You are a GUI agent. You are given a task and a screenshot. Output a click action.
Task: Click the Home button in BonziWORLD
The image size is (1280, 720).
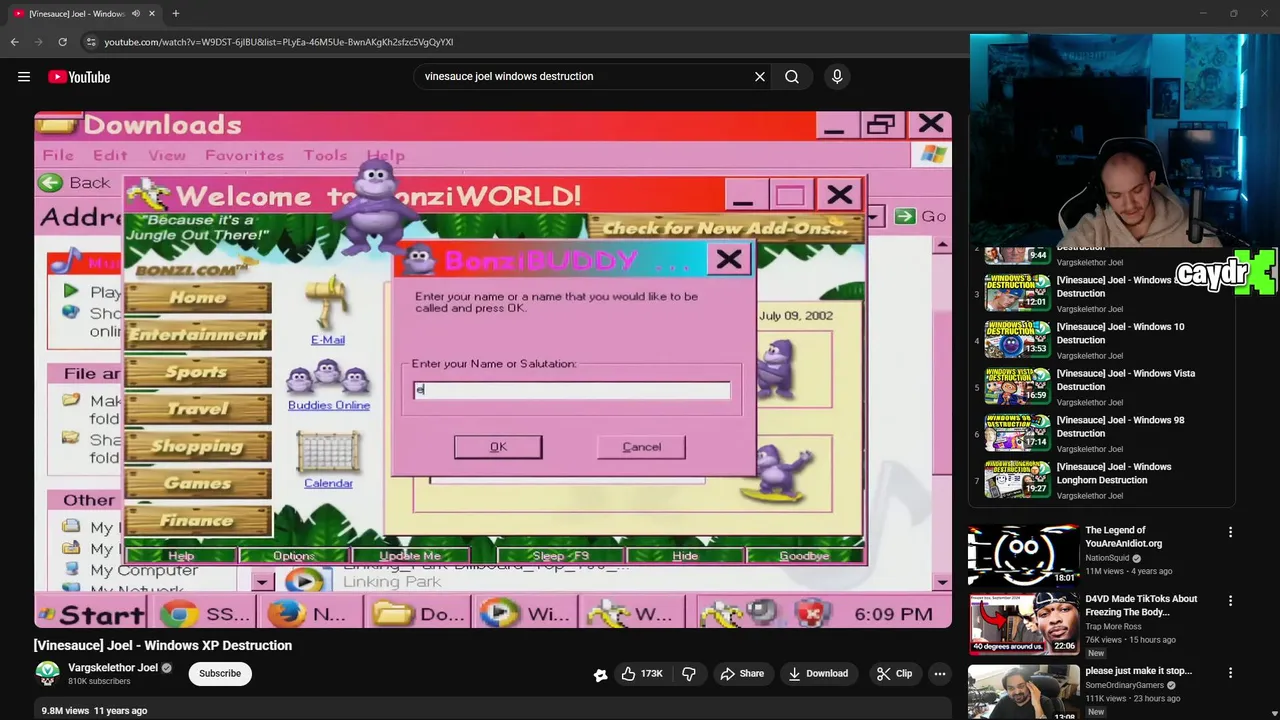pyautogui.click(x=197, y=298)
